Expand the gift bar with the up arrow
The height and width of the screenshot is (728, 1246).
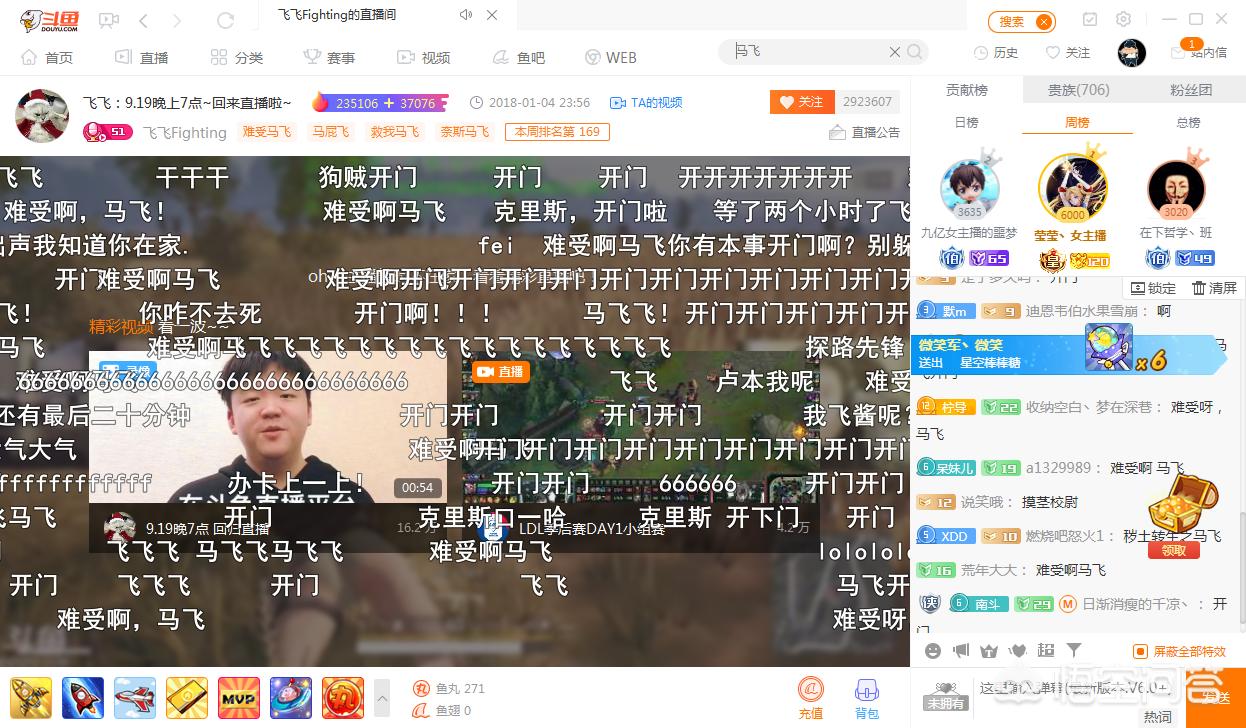[x=382, y=698]
